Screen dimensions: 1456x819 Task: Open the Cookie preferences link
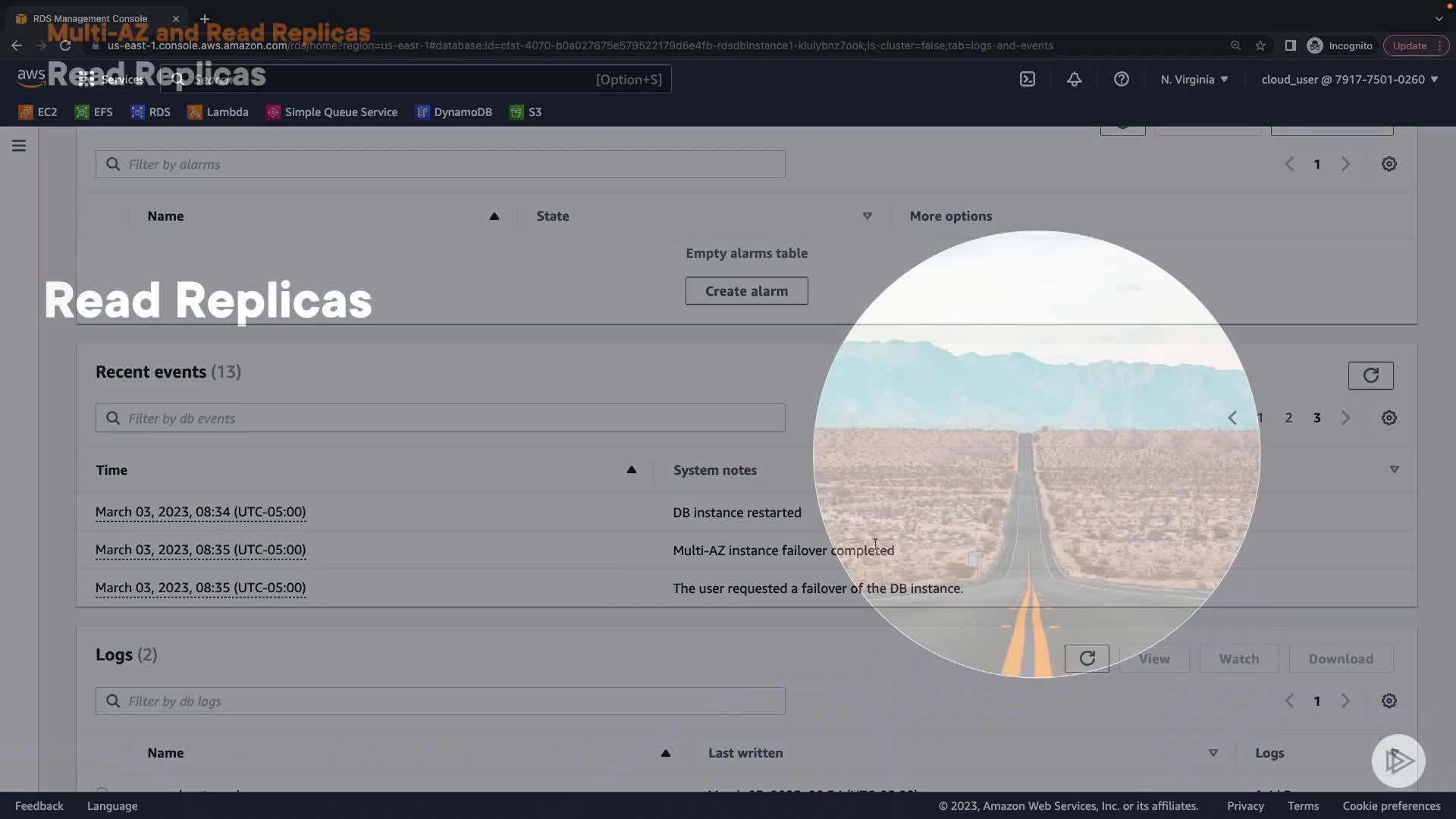1391,805
